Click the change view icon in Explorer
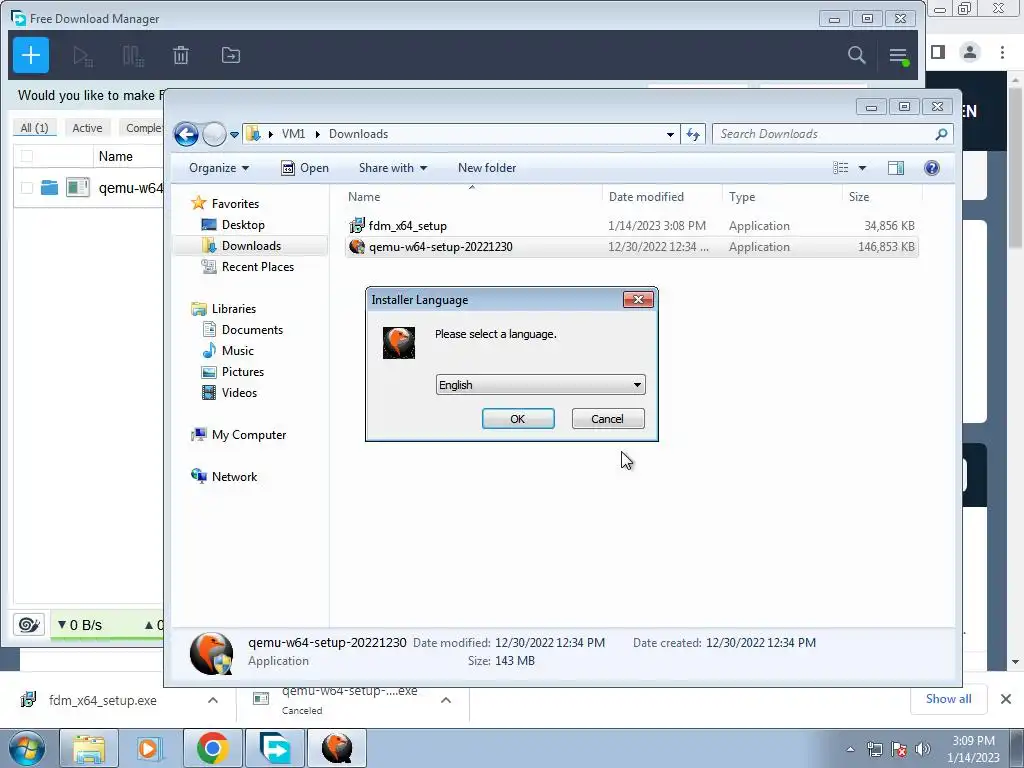Screen dimensions: 1024x768 tap(840, 168)
